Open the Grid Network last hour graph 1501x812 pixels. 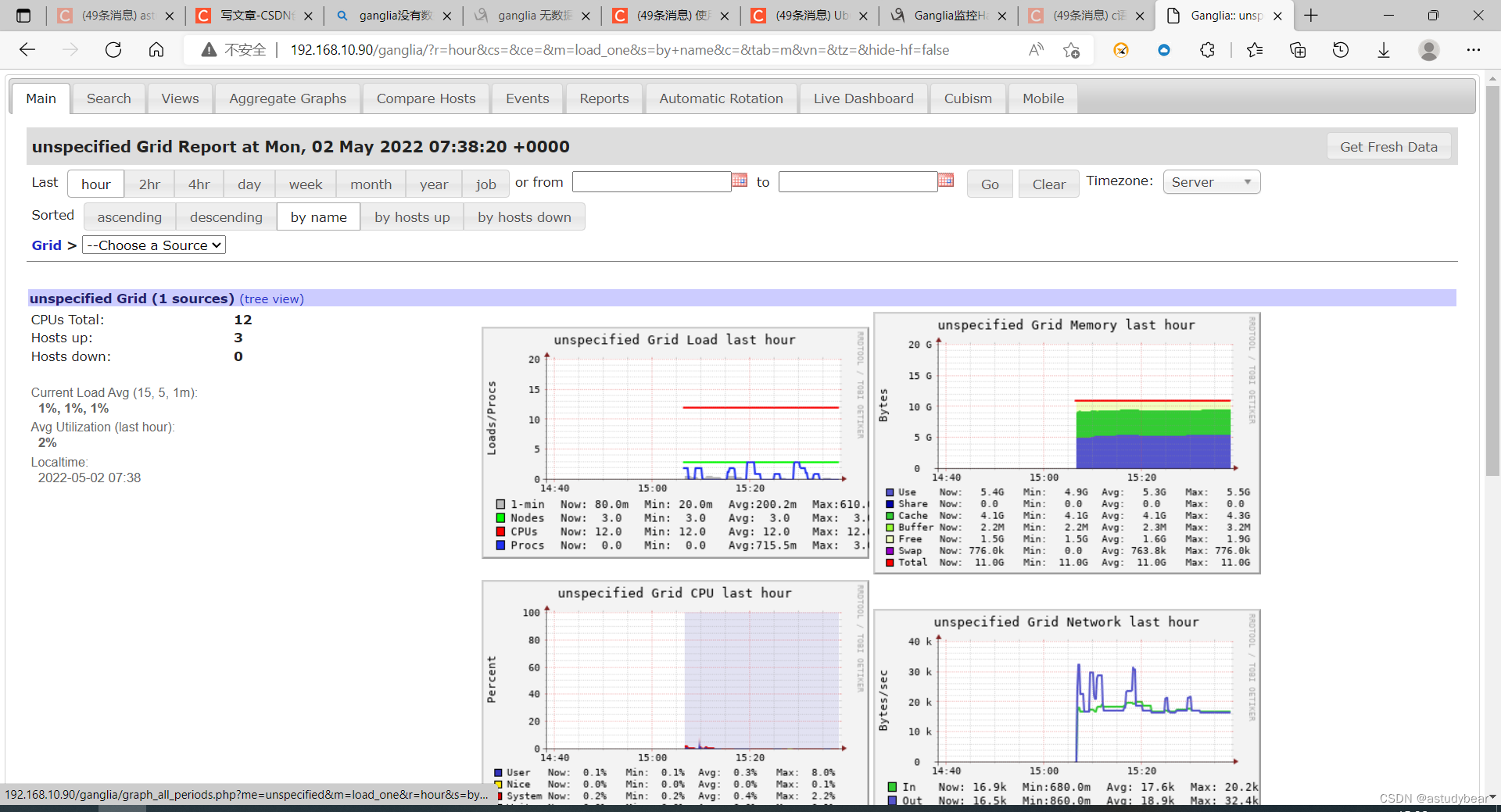tap(1066, 707)
